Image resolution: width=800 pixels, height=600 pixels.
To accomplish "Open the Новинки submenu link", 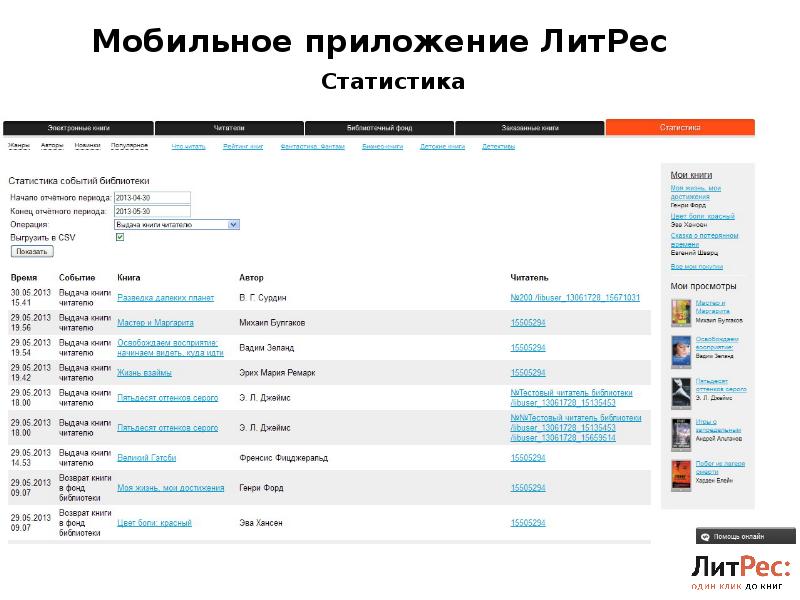I will 87,146.
